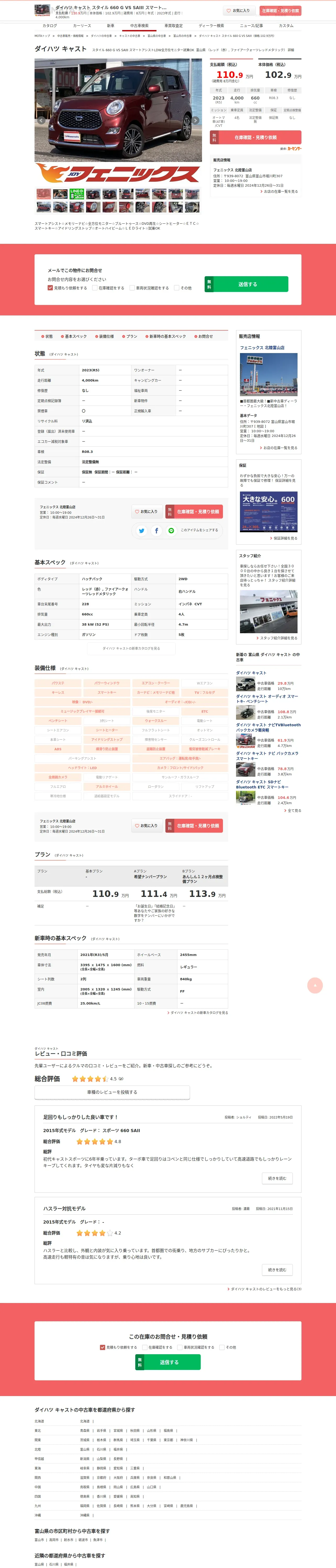Open ダイハツ キャストの新車カタログを見る button
Screen dimensions: 336x1568
tap(131, 649)
